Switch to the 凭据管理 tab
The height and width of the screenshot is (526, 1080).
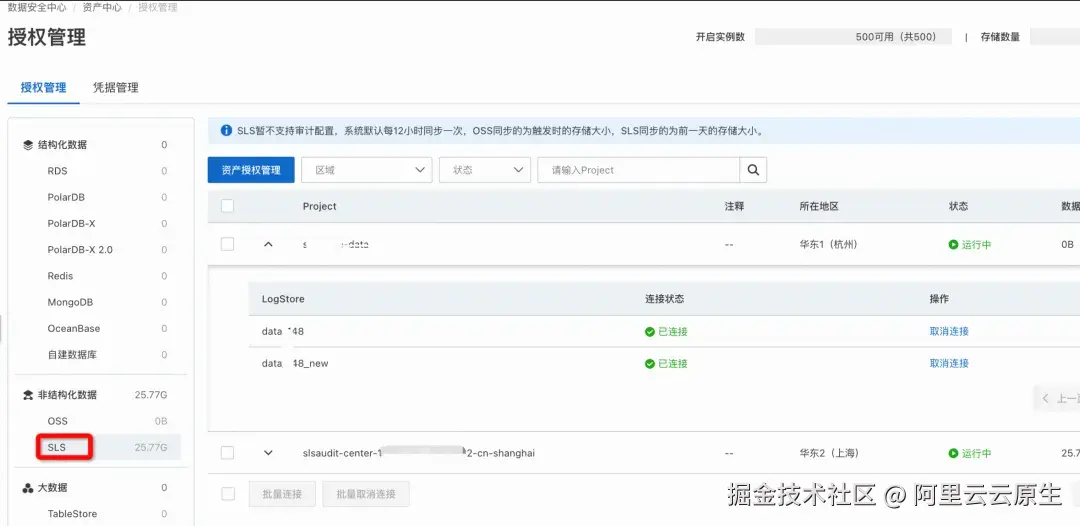coord(116,87)
